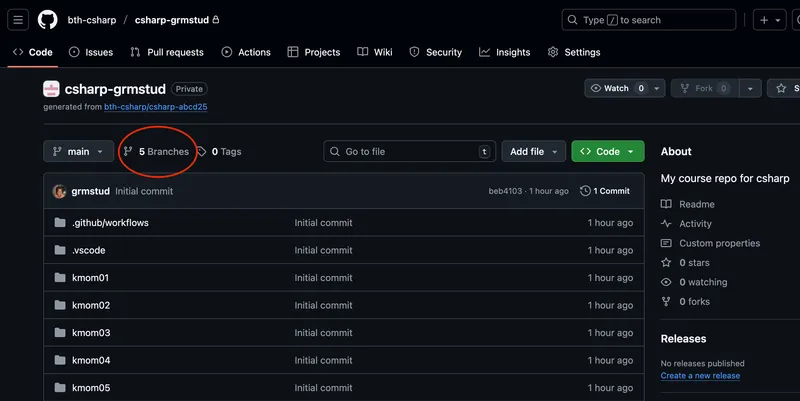Open the Actions tab

pyautogui.click(x=246, y=52)
